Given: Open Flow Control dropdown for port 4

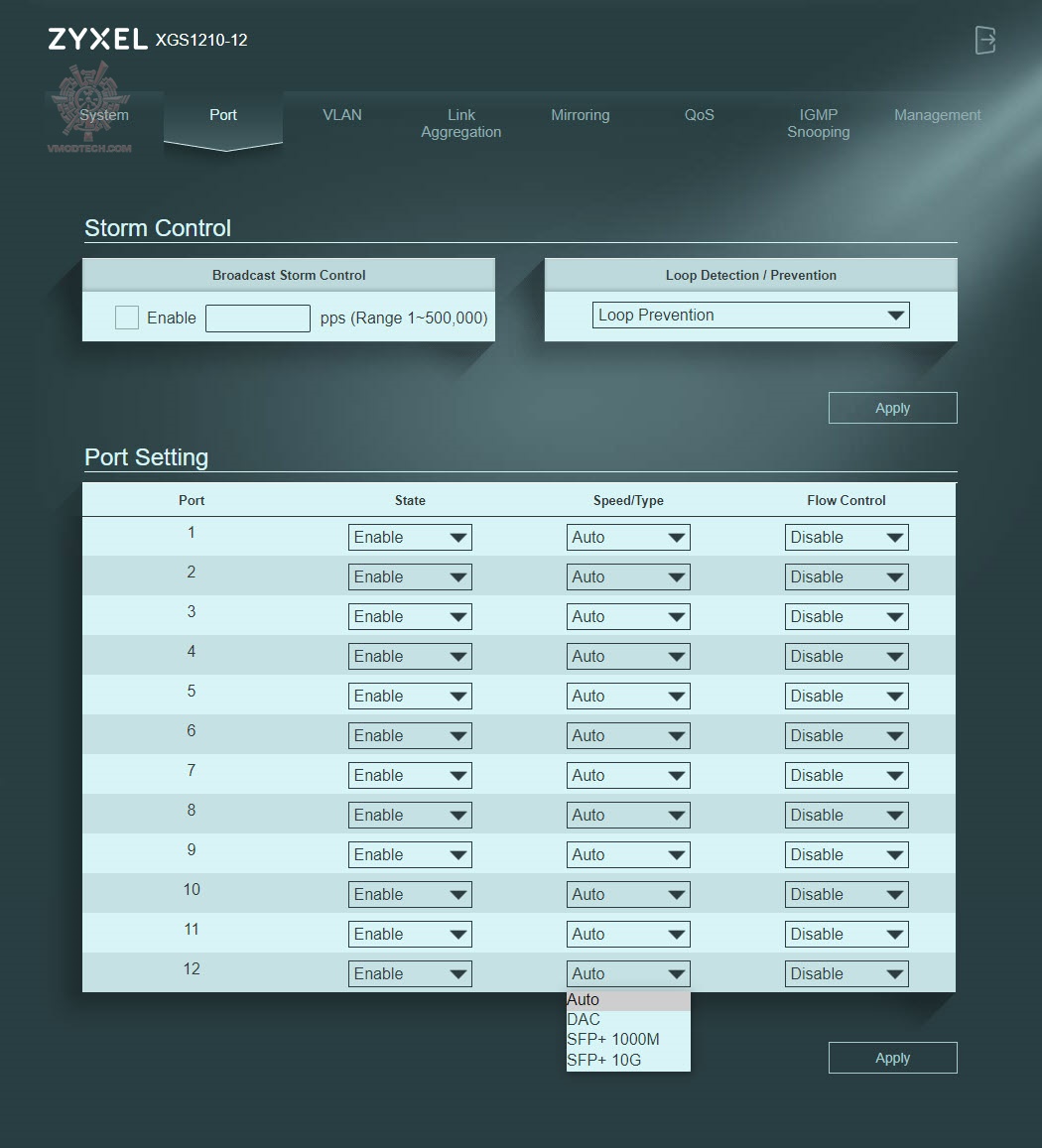Looking at the screenshot, I should (847, 656).
